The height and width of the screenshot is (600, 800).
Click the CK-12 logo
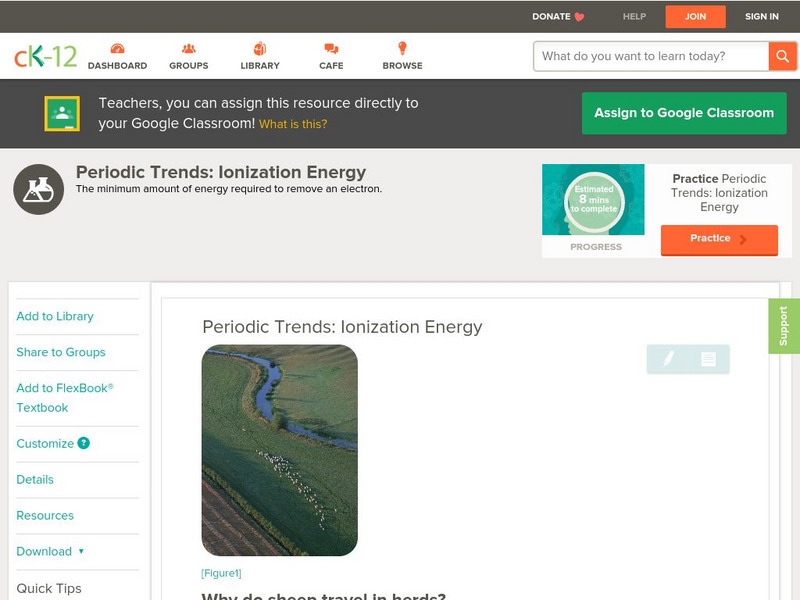click(x=45, y=56)
